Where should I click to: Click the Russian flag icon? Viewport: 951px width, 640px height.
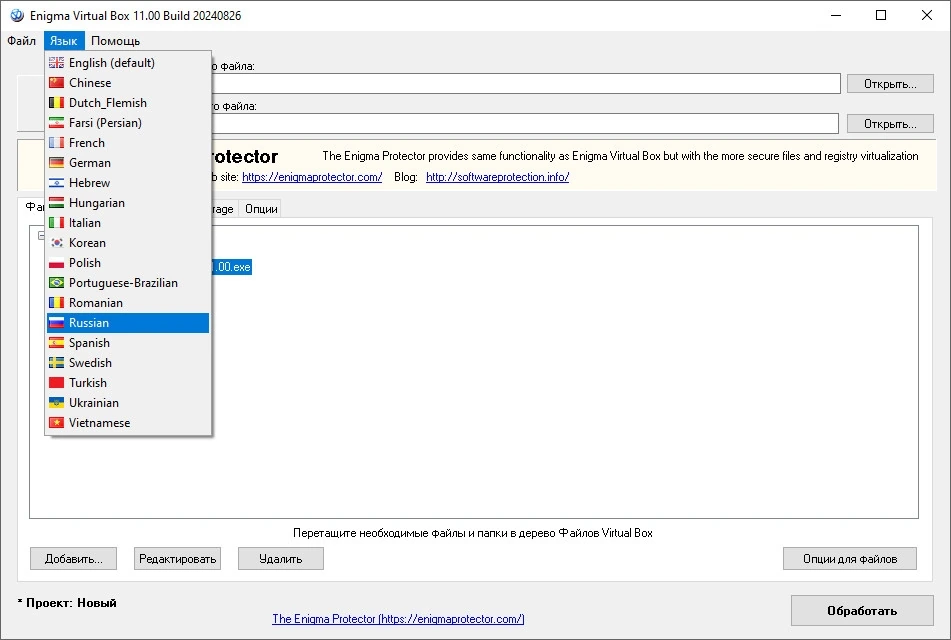[56, 323]
